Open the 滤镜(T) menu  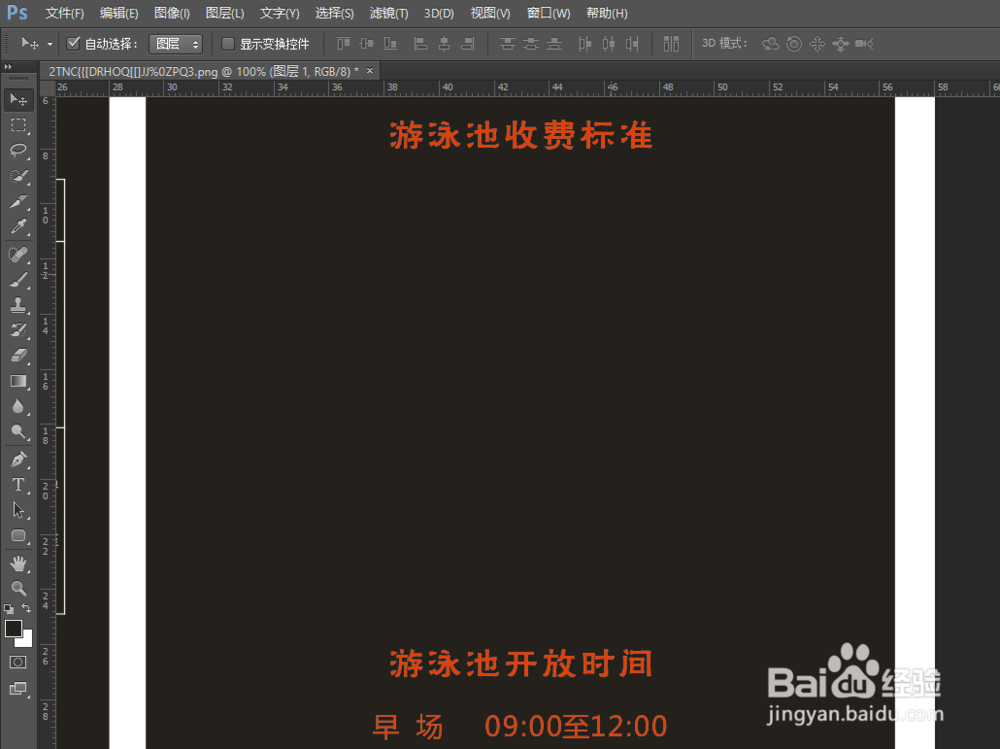pos(388,13)
